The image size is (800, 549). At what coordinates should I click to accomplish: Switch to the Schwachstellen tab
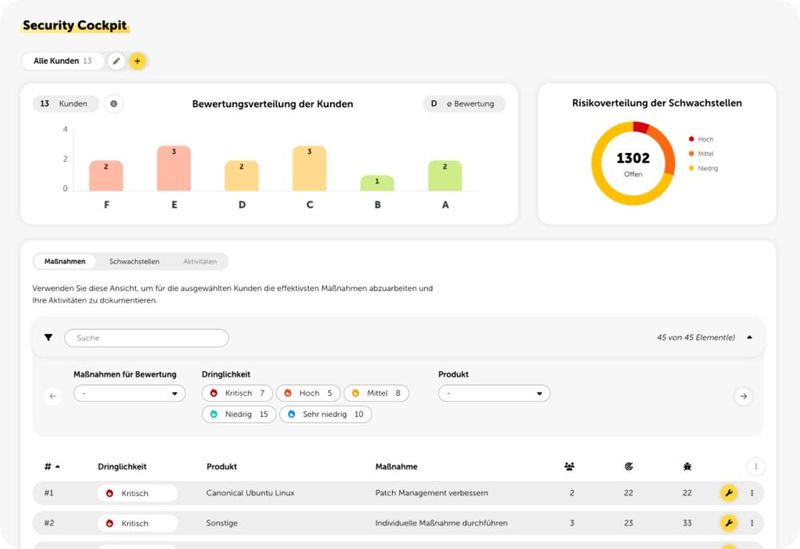pyautogui.click(x=134, y=261)
